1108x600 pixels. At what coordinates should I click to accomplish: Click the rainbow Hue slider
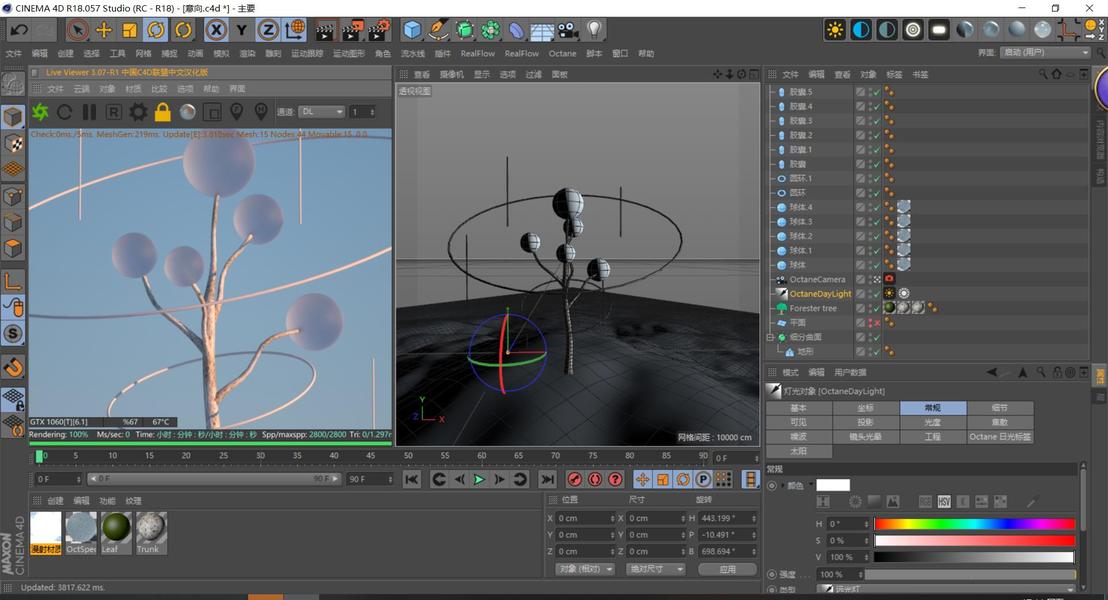click(x=974, y=524)
